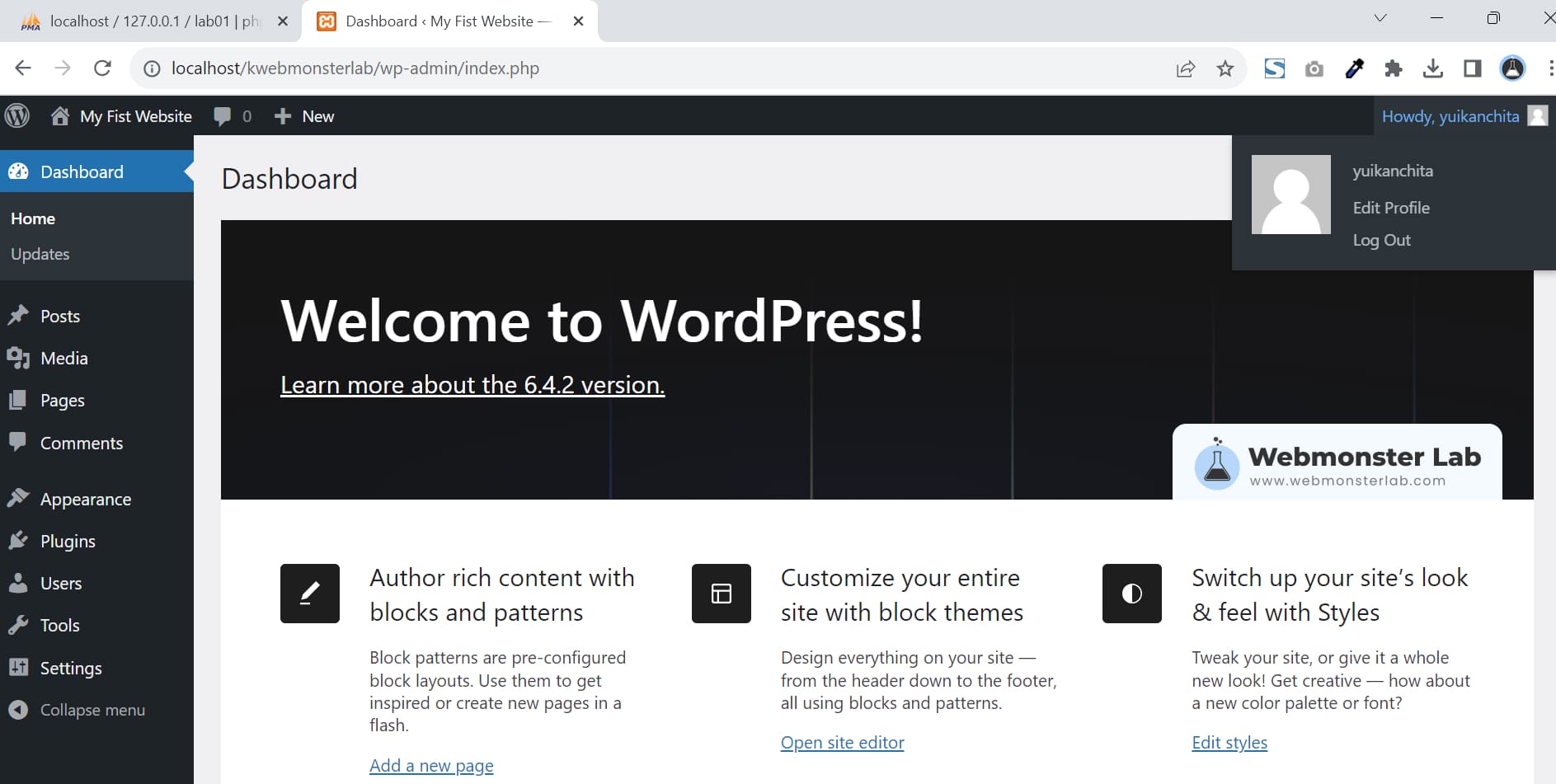Follow the Edit styles link
Viewport: 1556px width, 784px height.
pos(1229,743)
